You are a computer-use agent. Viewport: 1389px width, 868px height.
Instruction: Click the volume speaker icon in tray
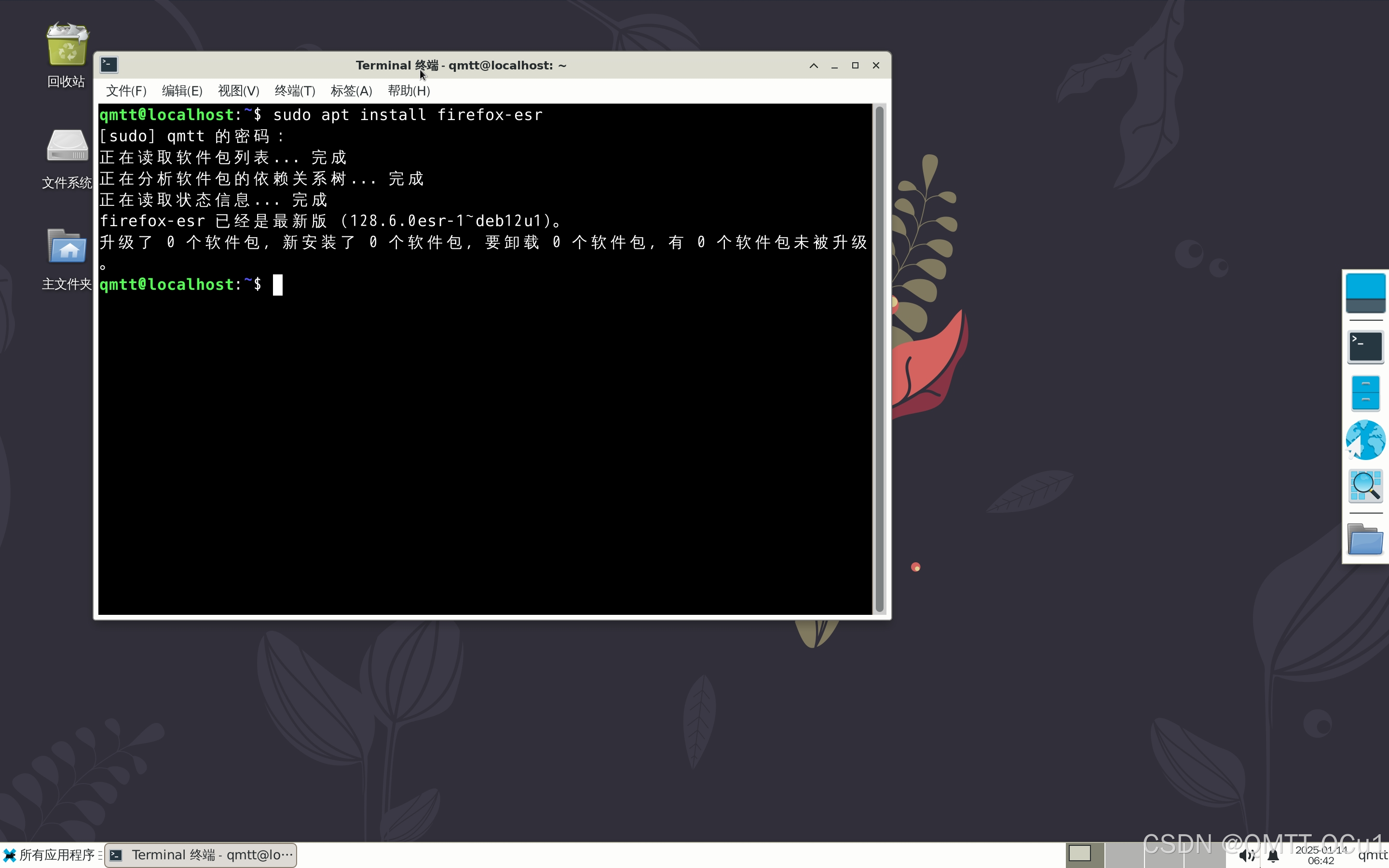1246,856
